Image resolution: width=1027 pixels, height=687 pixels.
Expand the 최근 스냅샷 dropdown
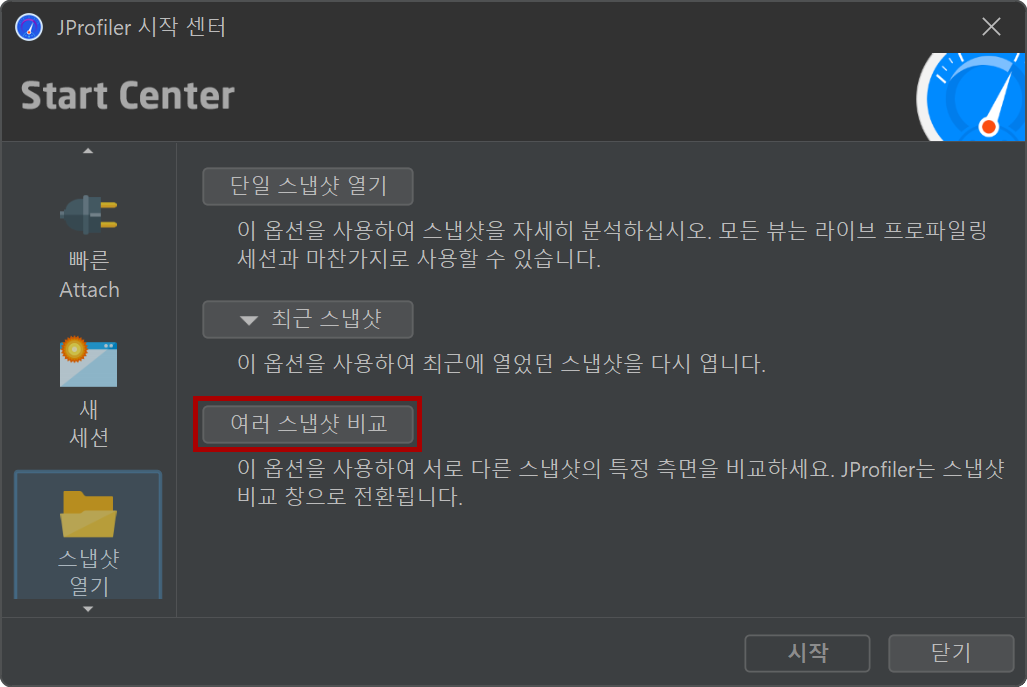[x=308, y=320]
